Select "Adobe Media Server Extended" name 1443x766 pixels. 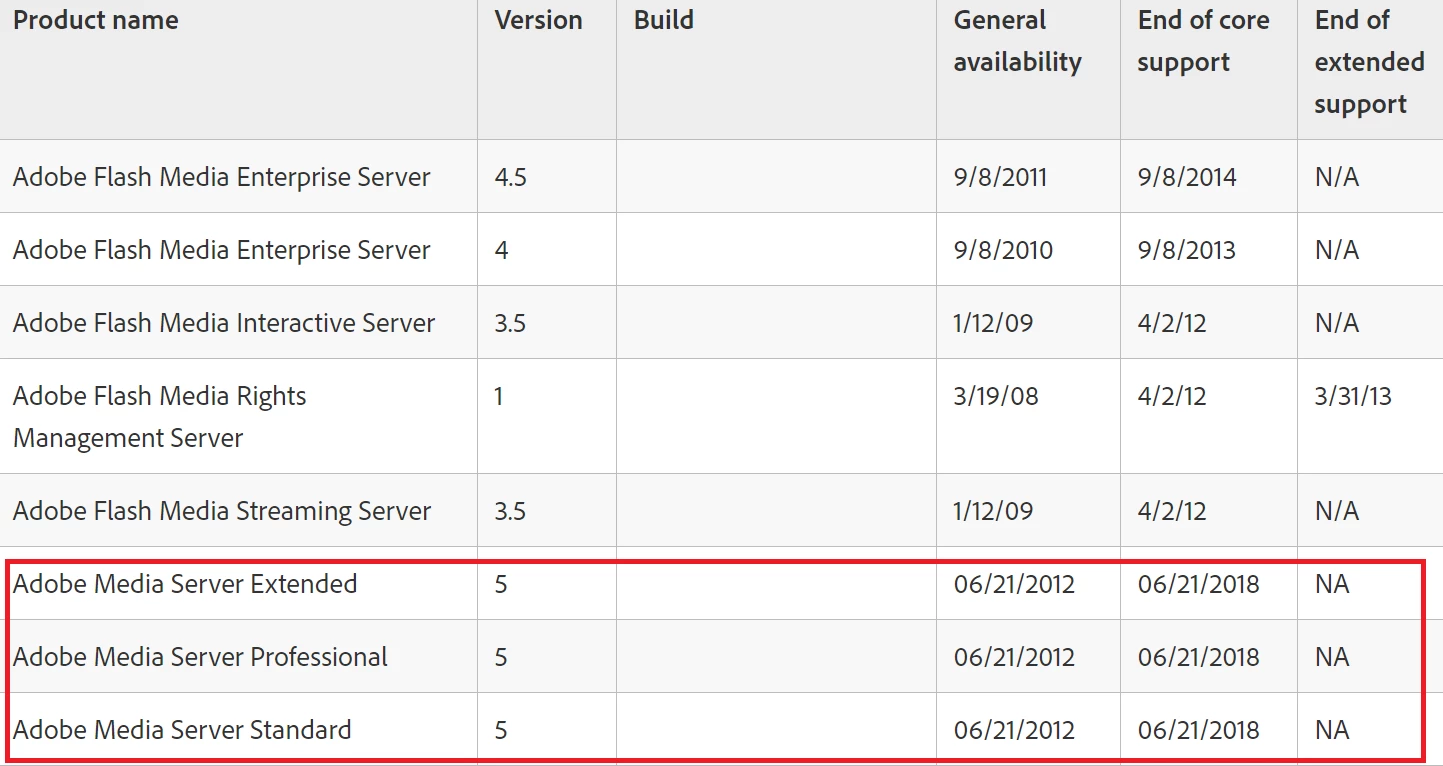point(185,584)
